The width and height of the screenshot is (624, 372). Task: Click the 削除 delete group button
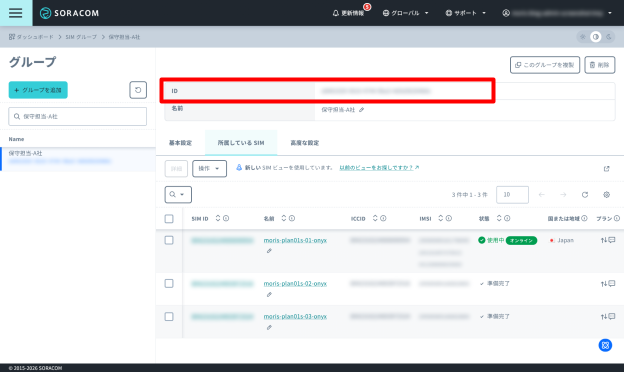tap(600, 65)
